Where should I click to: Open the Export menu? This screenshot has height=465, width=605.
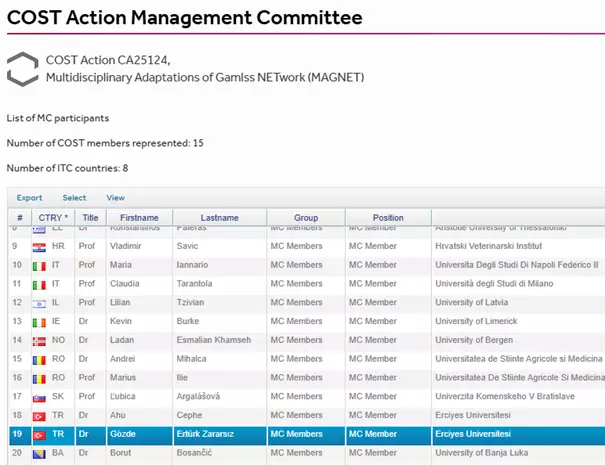[x=29, y=198]
